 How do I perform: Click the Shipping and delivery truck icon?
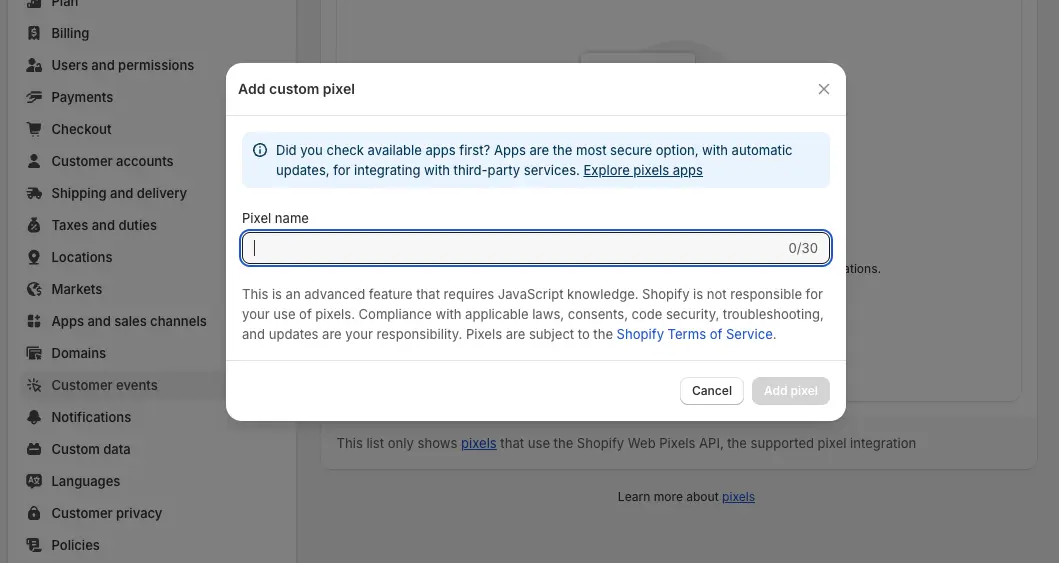[x=34, y=193]
